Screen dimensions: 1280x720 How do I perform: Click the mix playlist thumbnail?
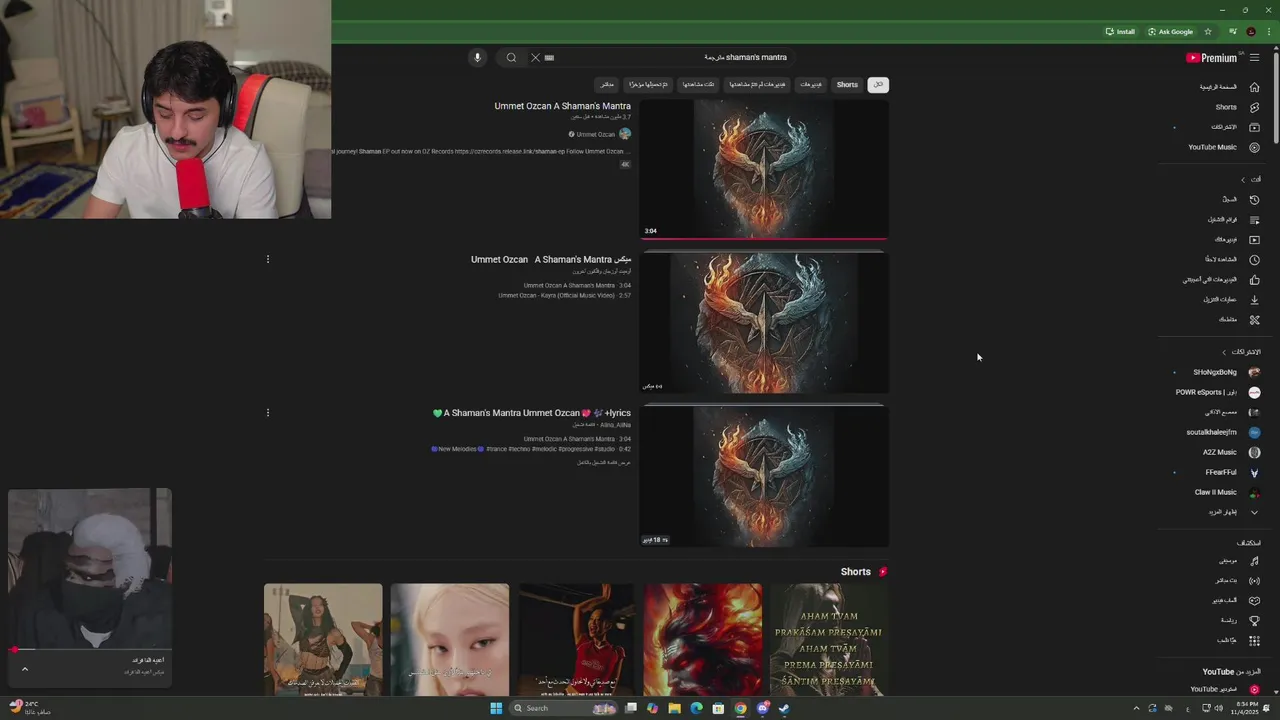(764, 322)
